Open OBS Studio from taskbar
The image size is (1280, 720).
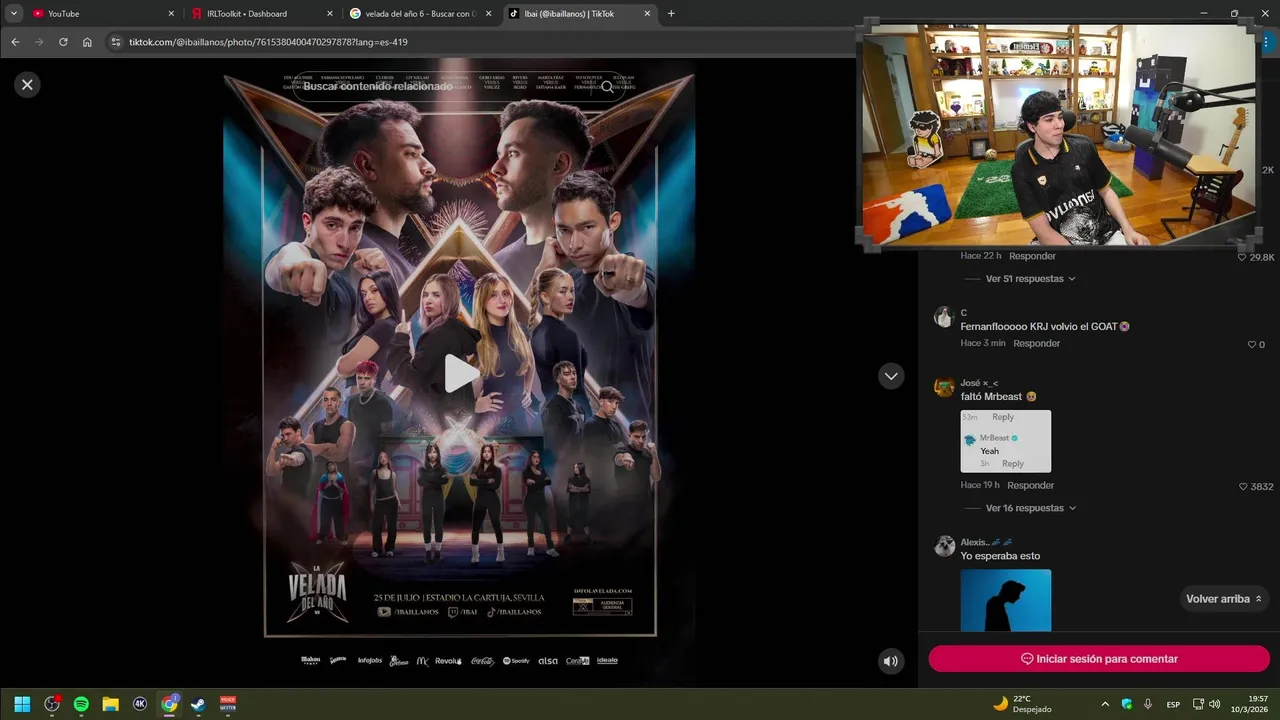52,704
